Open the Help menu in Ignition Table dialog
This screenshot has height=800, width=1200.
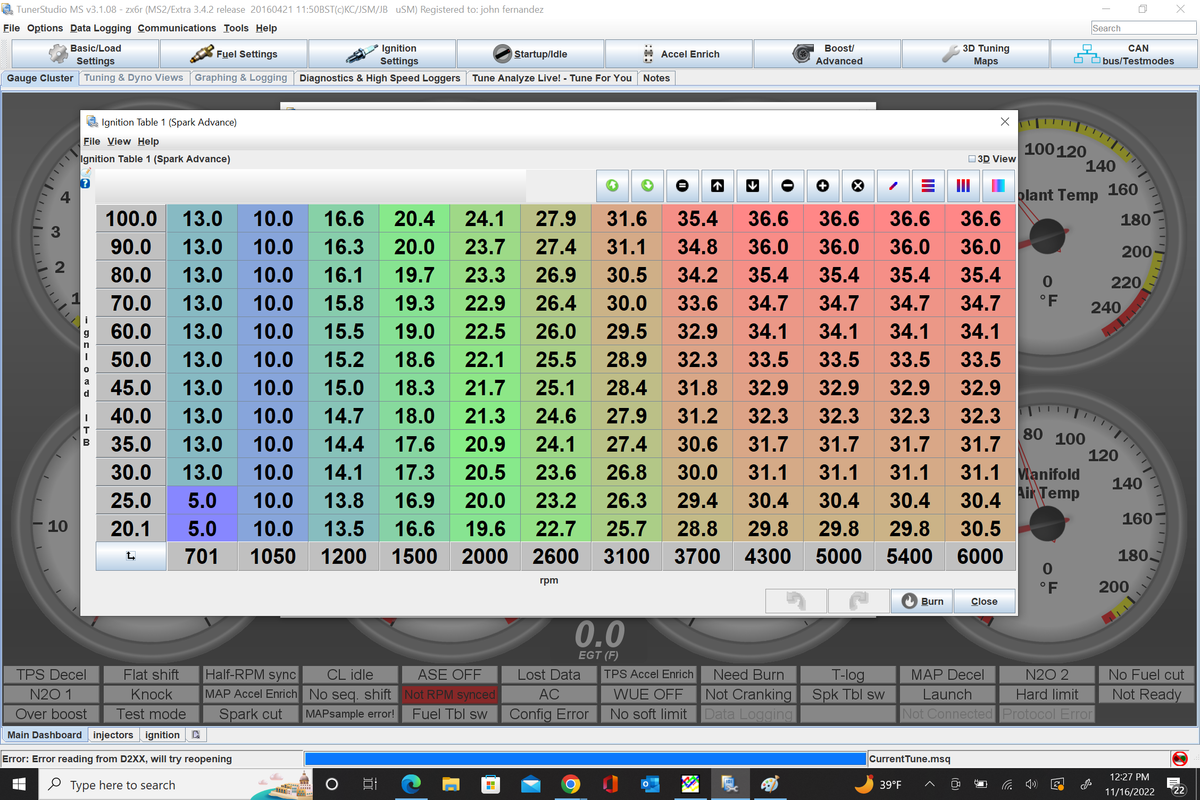click(x=148, y=142)
